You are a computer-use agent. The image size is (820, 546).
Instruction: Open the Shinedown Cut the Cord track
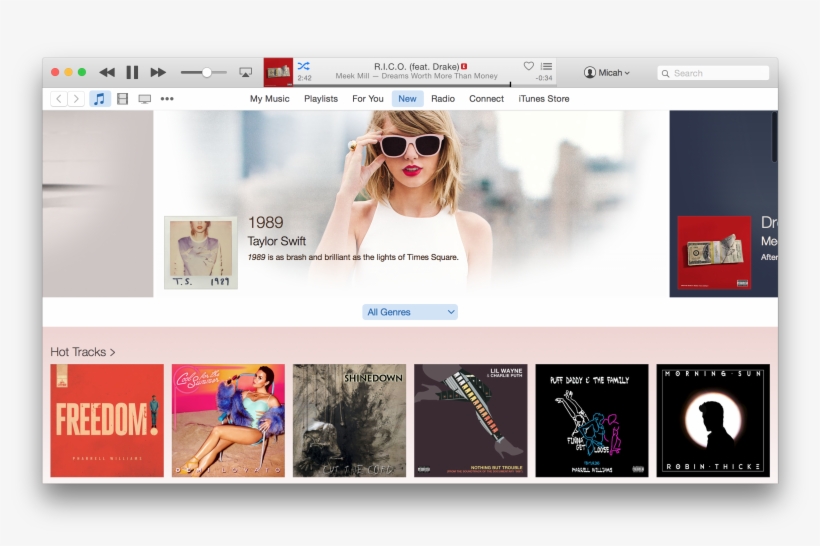(x=349, y=420)
